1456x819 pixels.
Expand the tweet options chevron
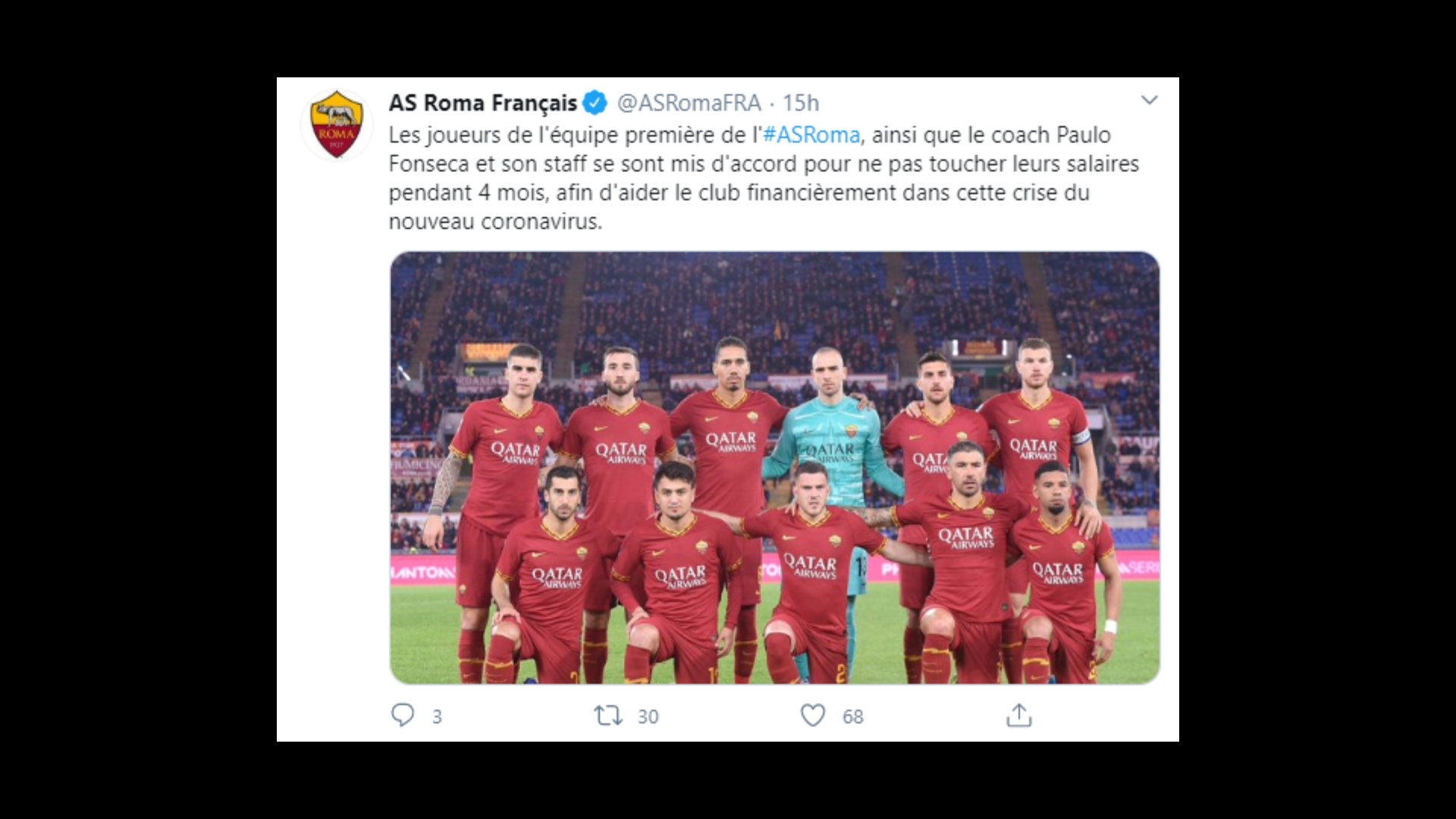click(1150, 100)
